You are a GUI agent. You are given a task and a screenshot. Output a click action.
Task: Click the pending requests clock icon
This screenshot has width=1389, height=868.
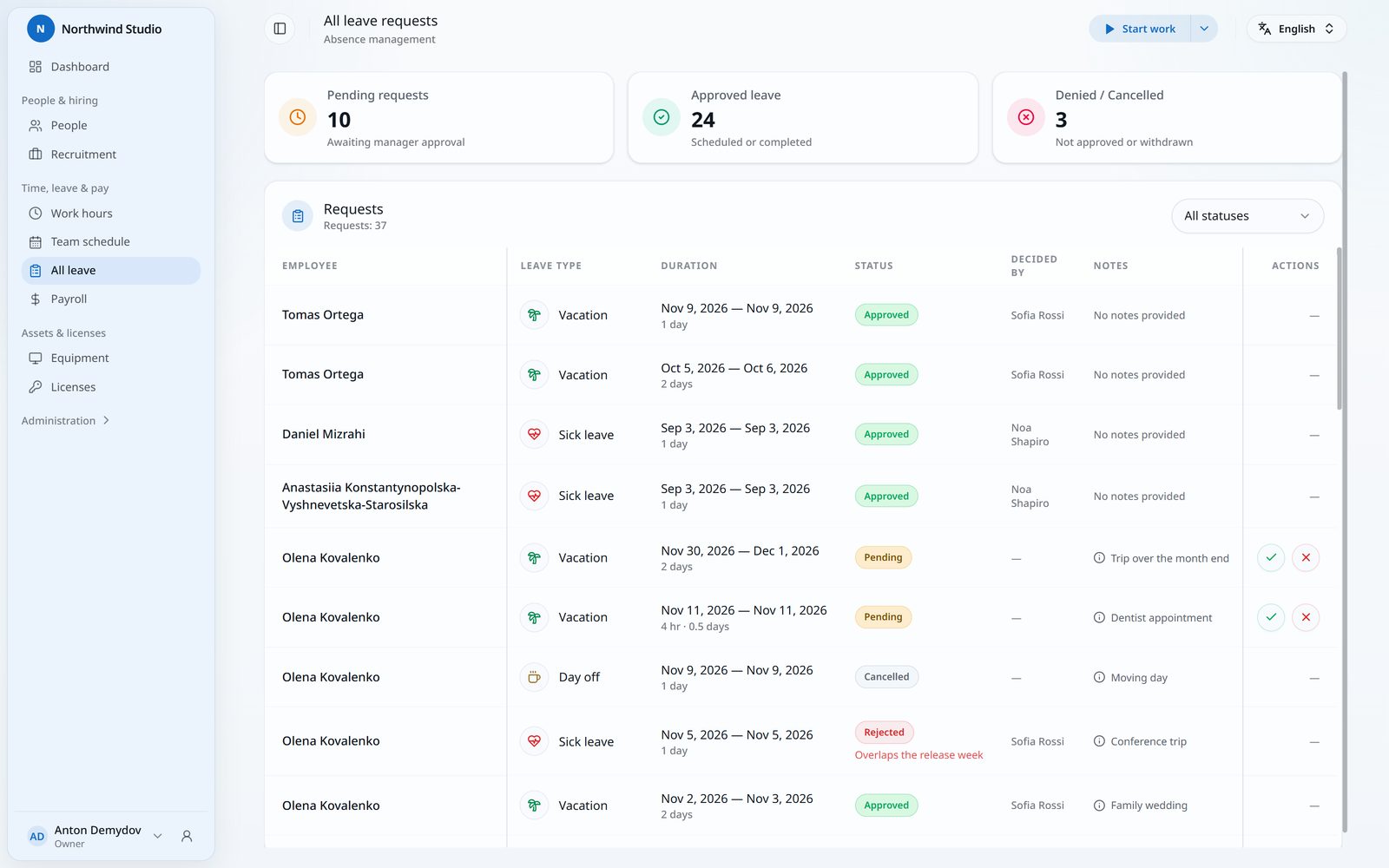coord(297,117)
